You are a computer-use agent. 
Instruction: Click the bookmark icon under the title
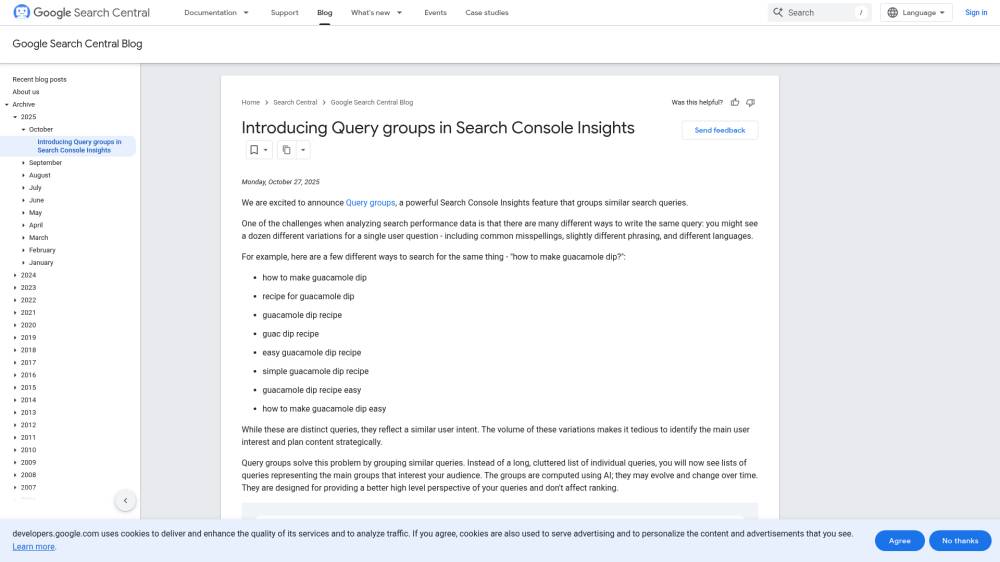254,150
